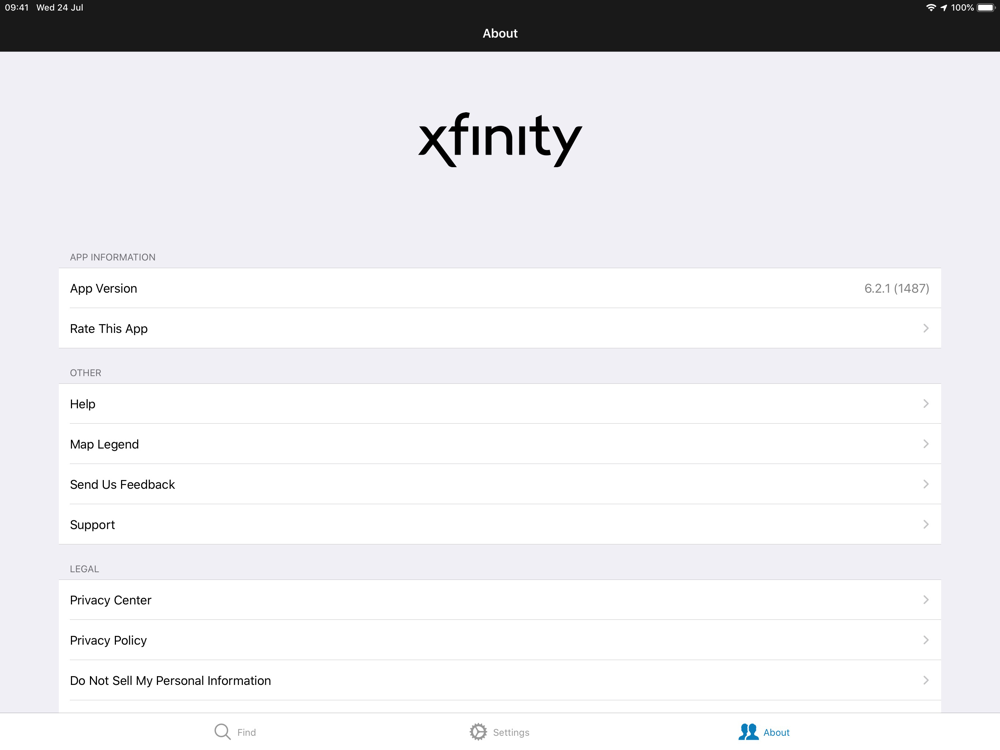Tap the 100% battery percentage

(962, 8)
